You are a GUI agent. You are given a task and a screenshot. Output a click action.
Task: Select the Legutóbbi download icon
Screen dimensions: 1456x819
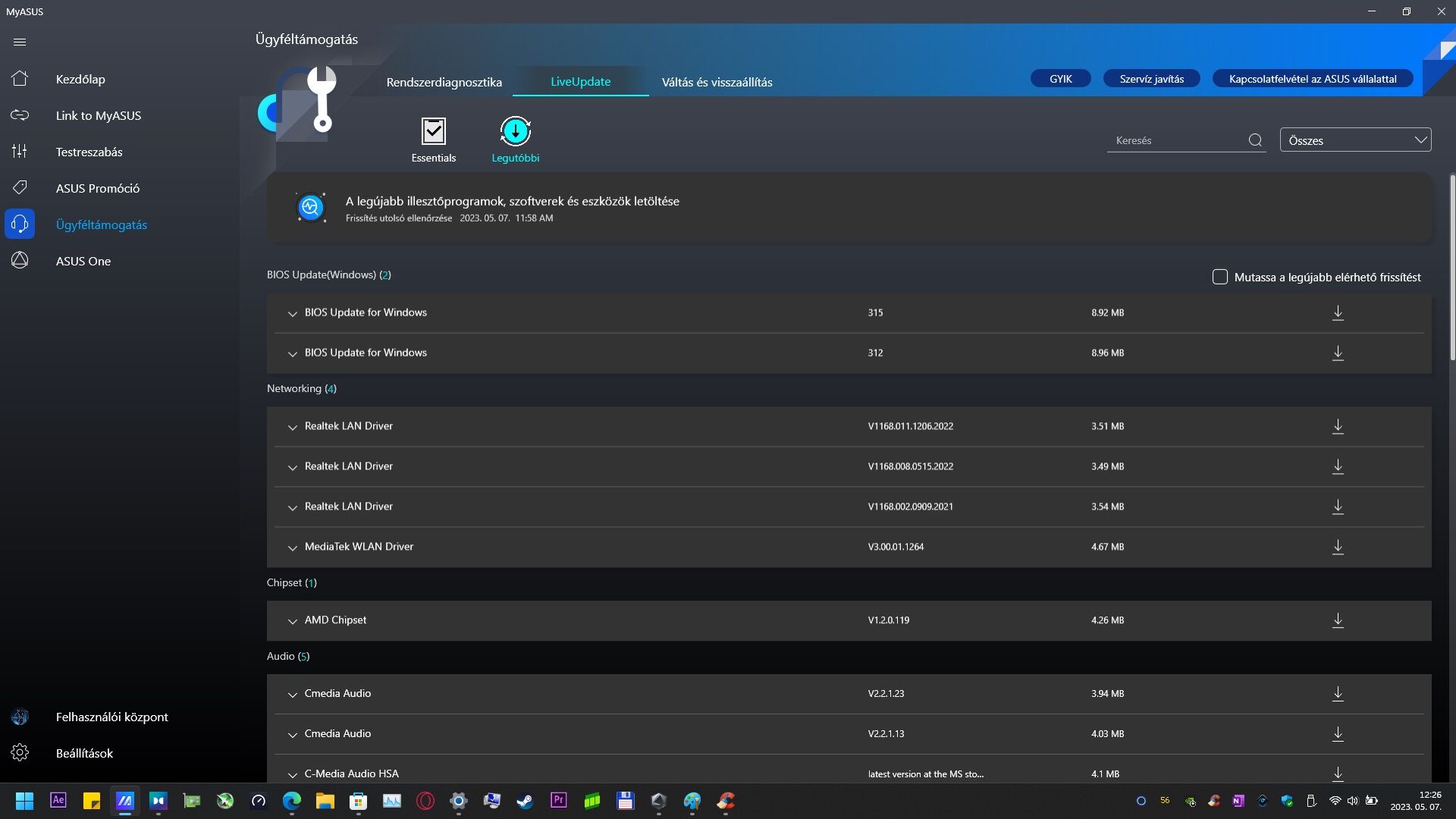click(516, 131)
